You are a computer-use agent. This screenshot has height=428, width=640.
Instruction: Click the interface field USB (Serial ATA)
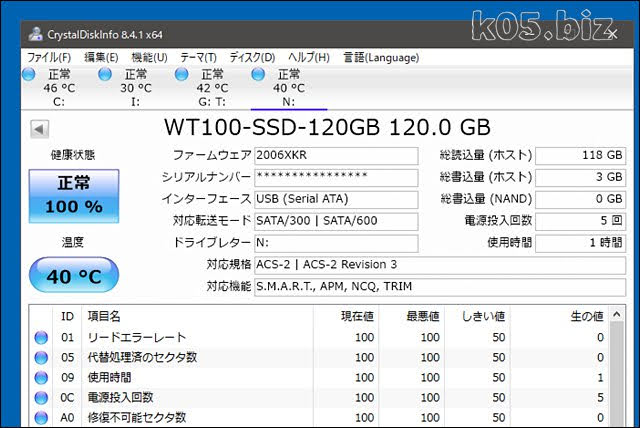[x=336, y=200]
